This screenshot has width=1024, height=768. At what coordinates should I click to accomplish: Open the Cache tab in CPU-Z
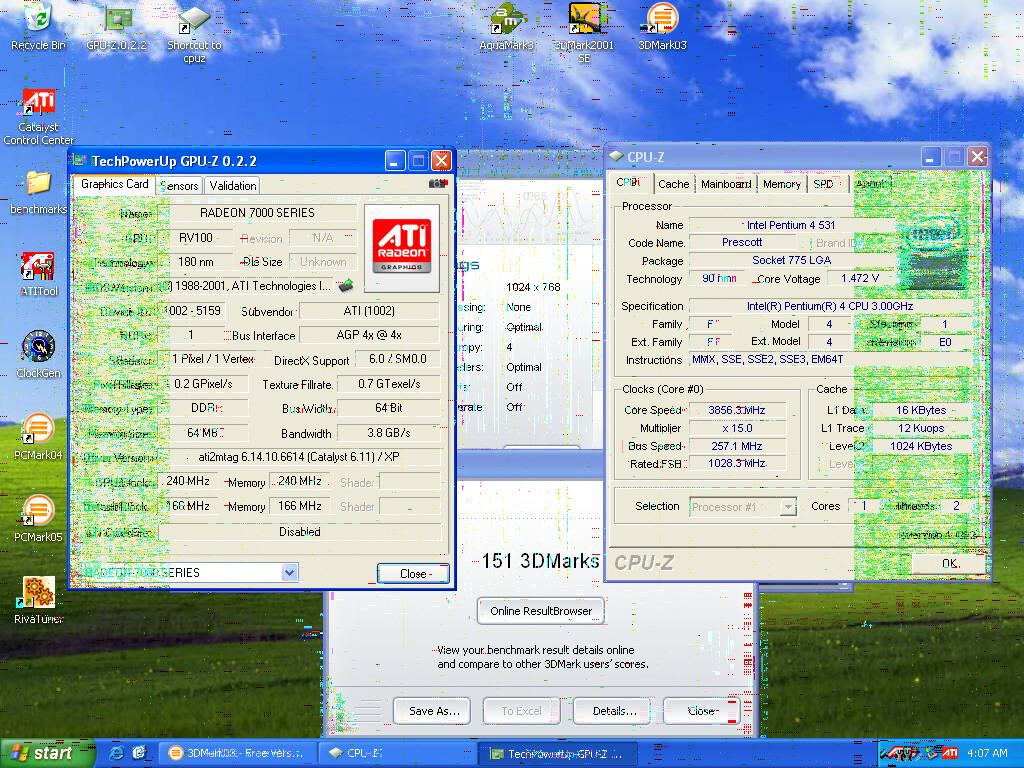(673, 184)
